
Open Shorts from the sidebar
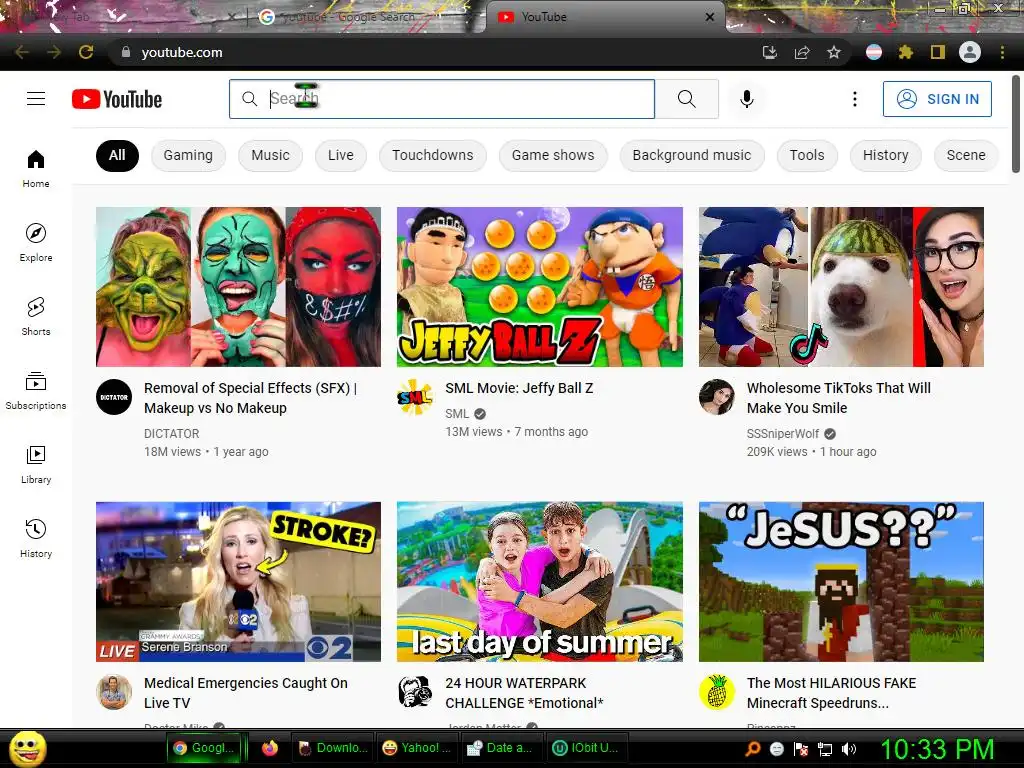[36, 317]
